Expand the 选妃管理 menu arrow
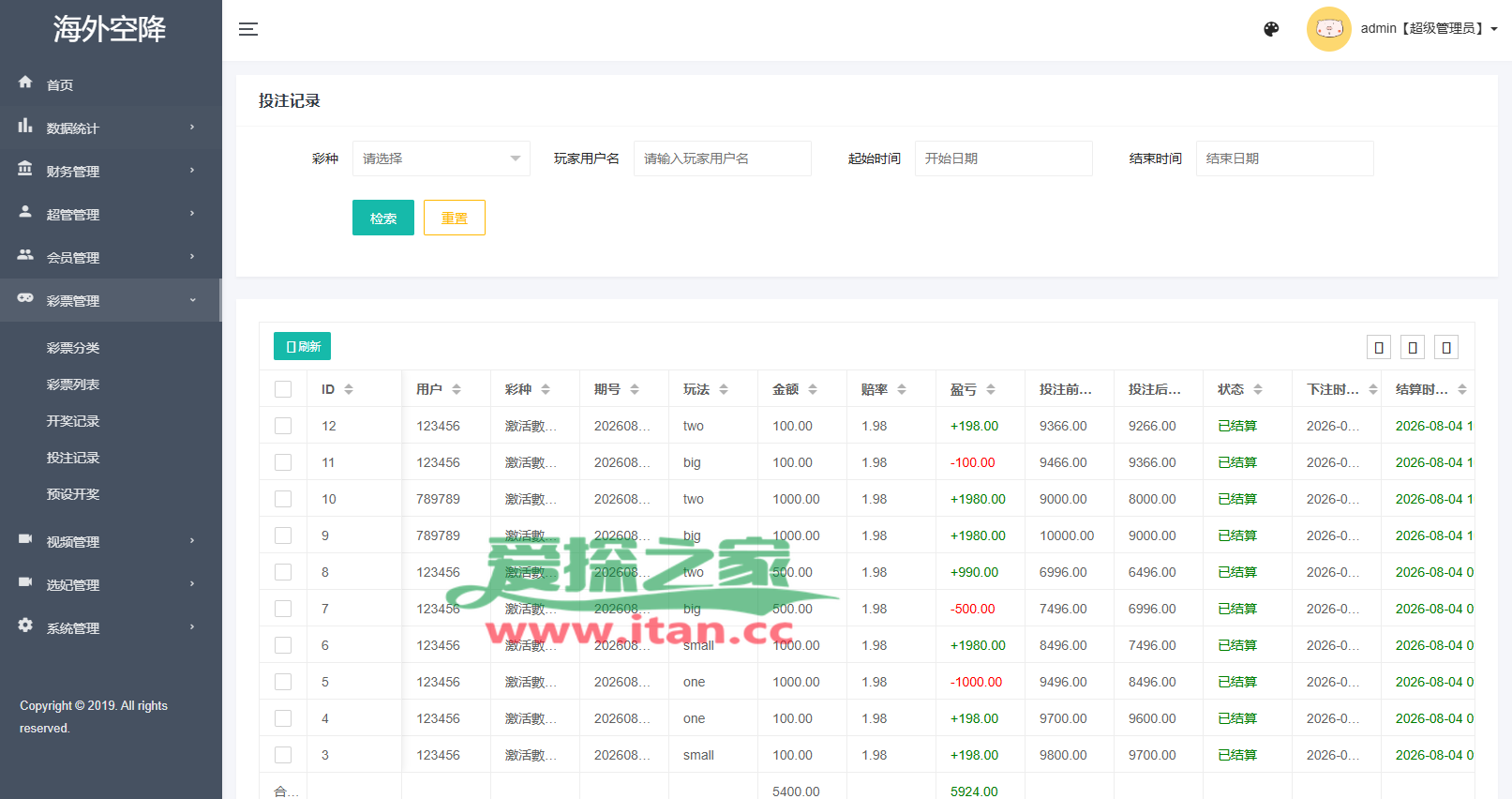The width and height of the screenshot is (1512, 799). click(x=192, y=584)
